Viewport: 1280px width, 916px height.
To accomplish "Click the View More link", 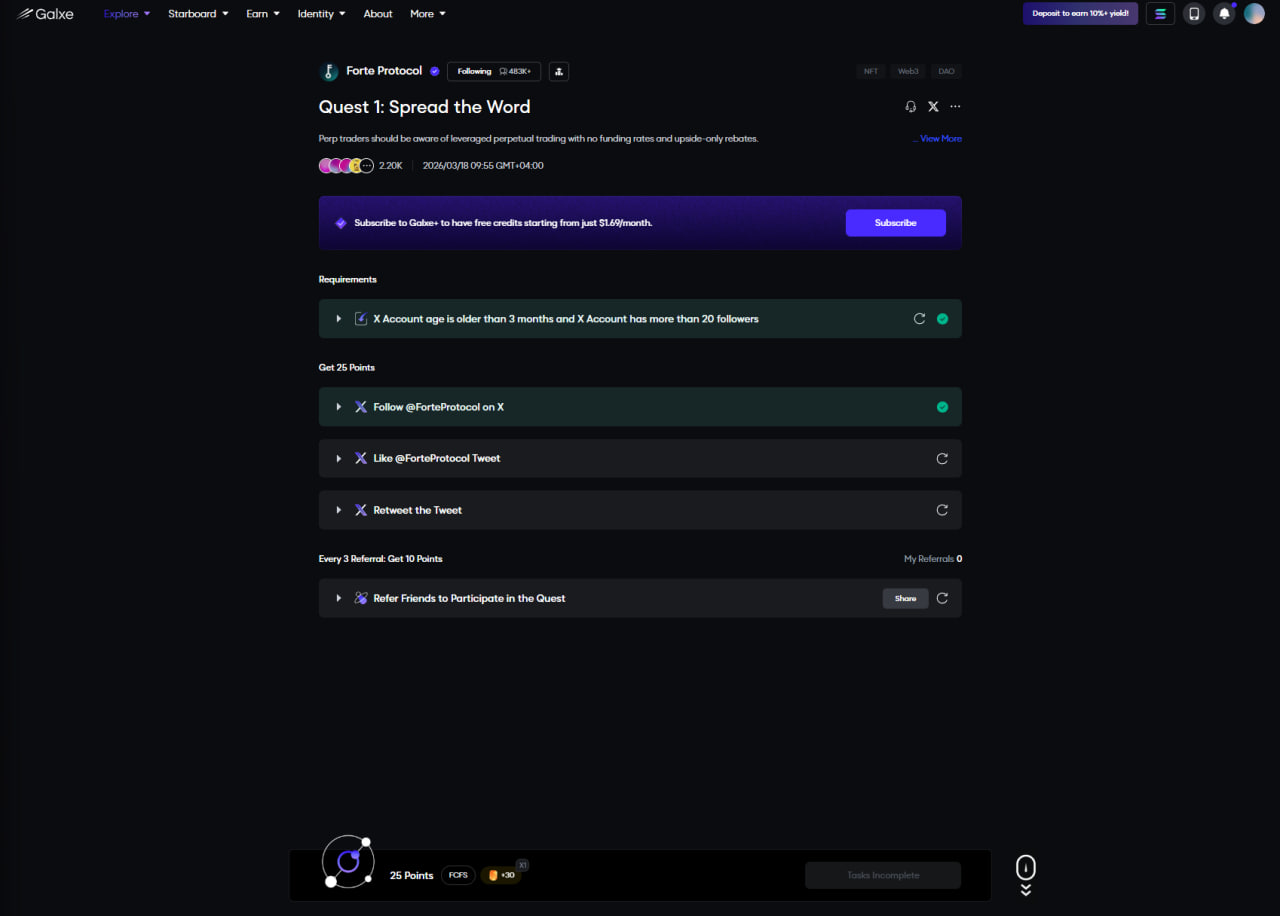I will pyautogui.click(x=940, y=139).
